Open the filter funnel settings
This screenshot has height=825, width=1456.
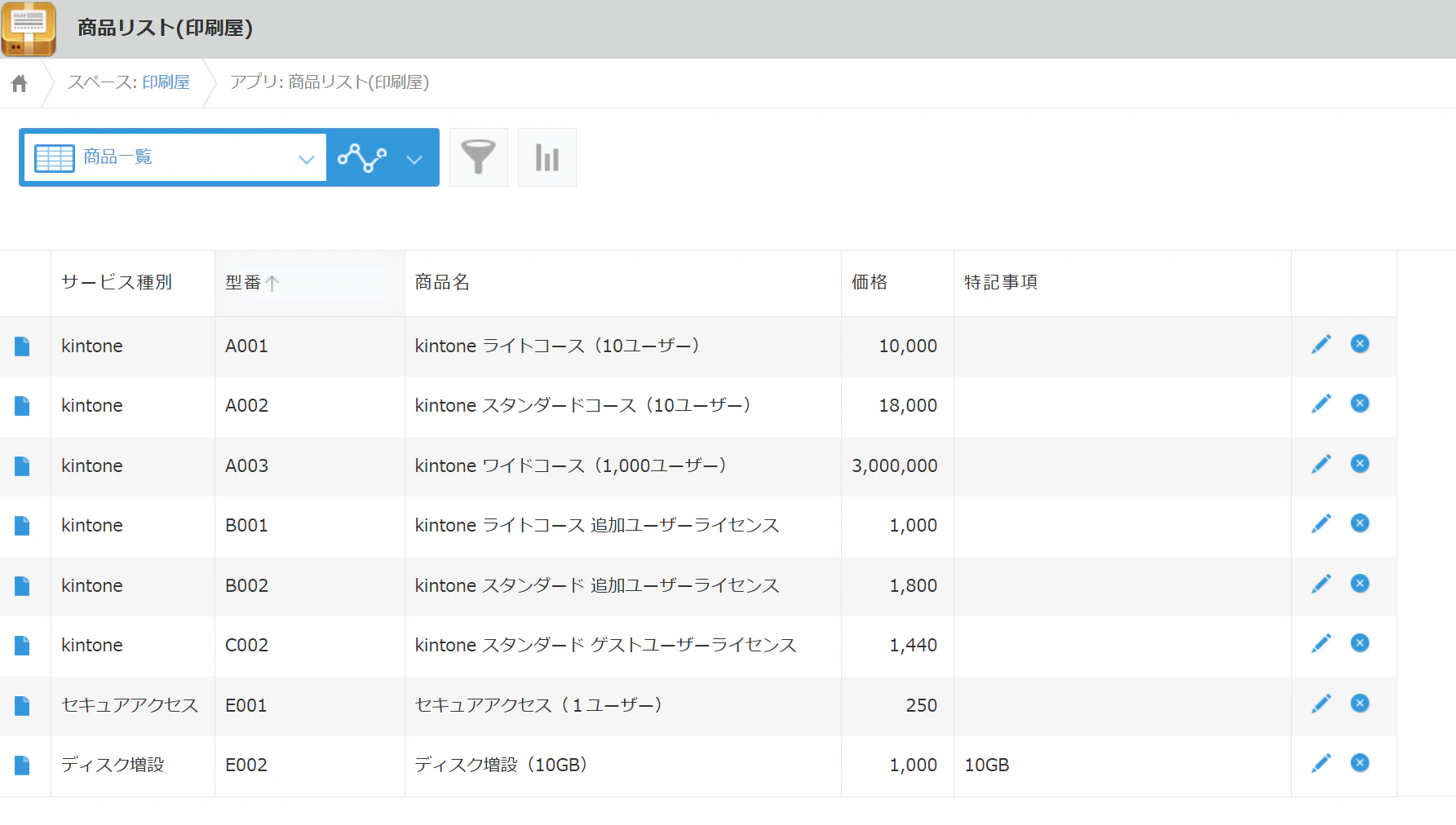[x=479, y=157]
